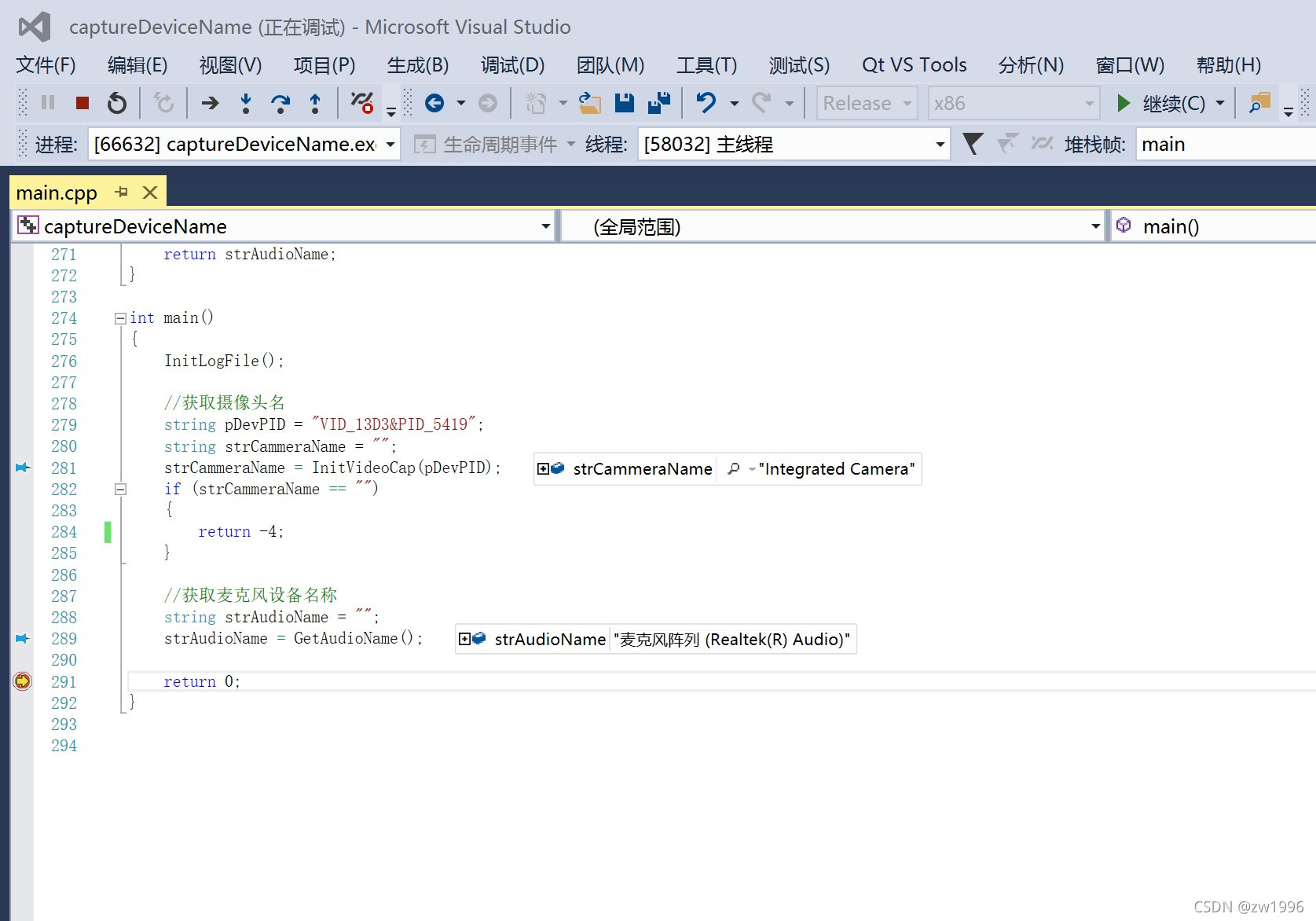Click the New Project icon
Viewport: 1316px width, 921px height.
coord(536,103)
